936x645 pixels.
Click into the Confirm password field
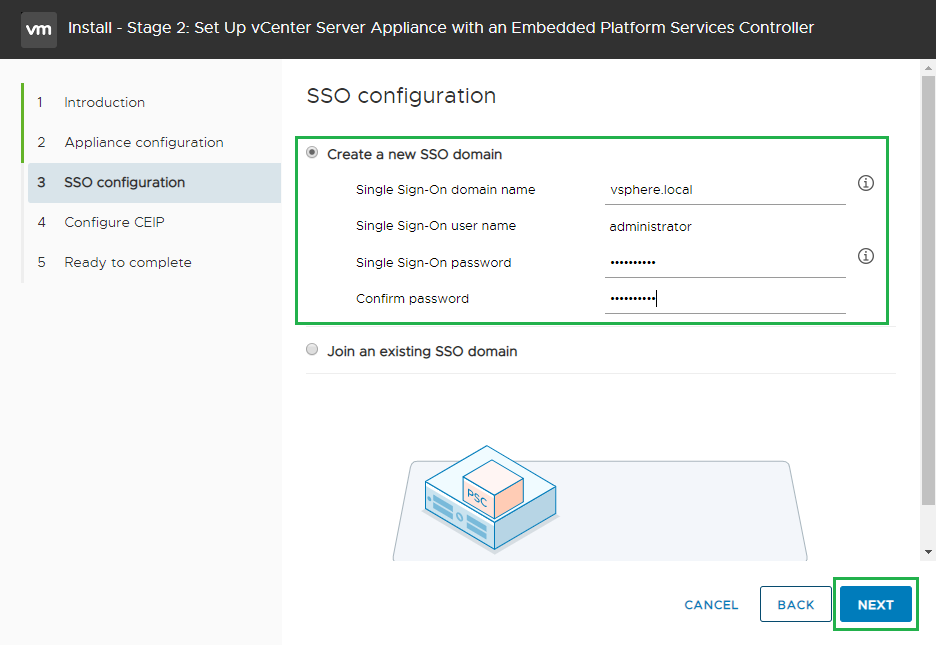click(x=724, y=299)
